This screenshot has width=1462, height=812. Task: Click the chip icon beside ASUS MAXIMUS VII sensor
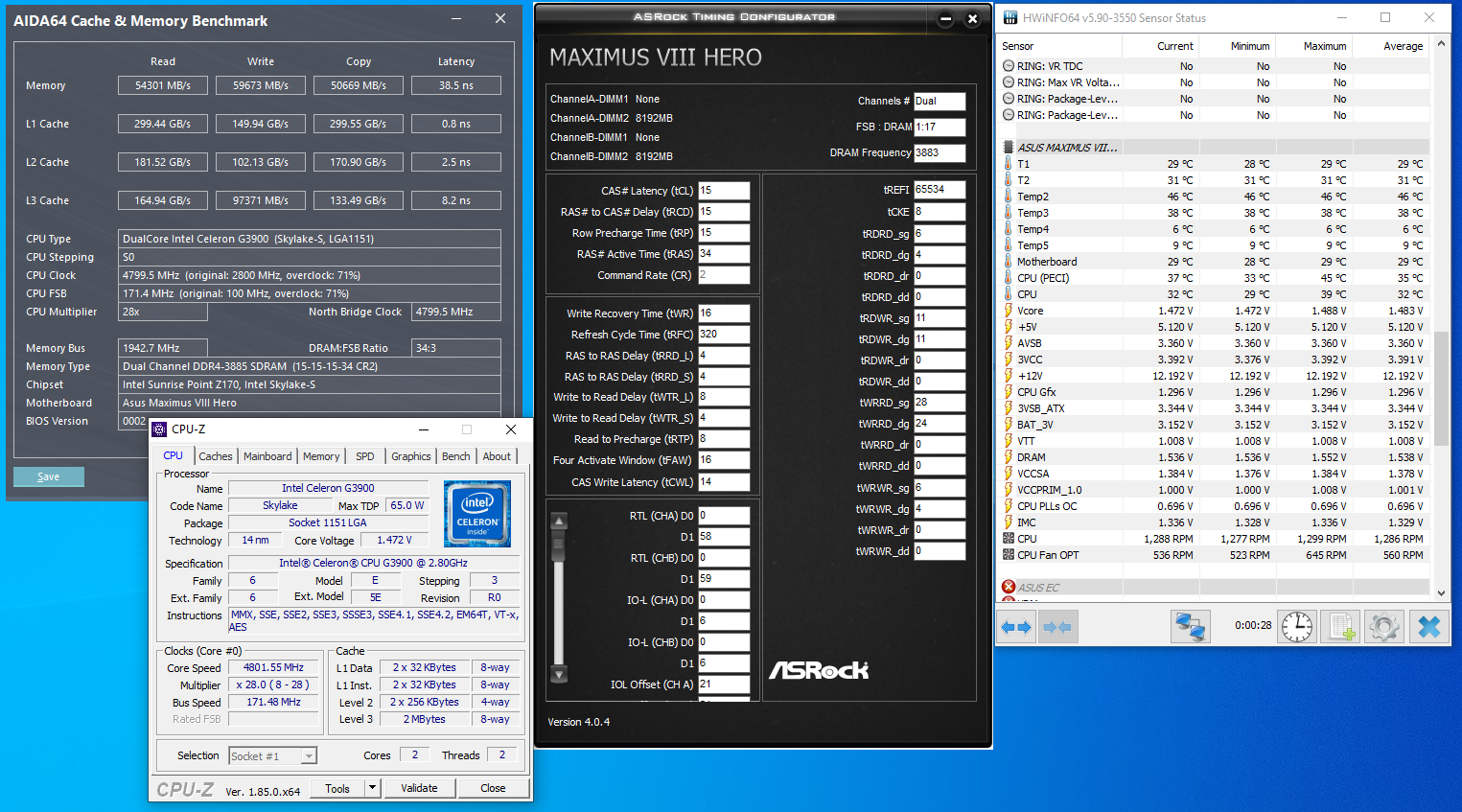(1009, 148)
